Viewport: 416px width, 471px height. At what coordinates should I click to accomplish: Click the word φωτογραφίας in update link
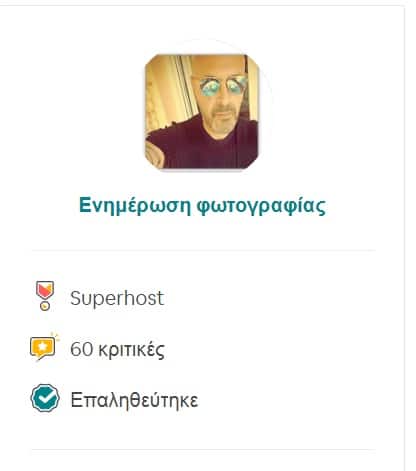click(x=261, y=207)
